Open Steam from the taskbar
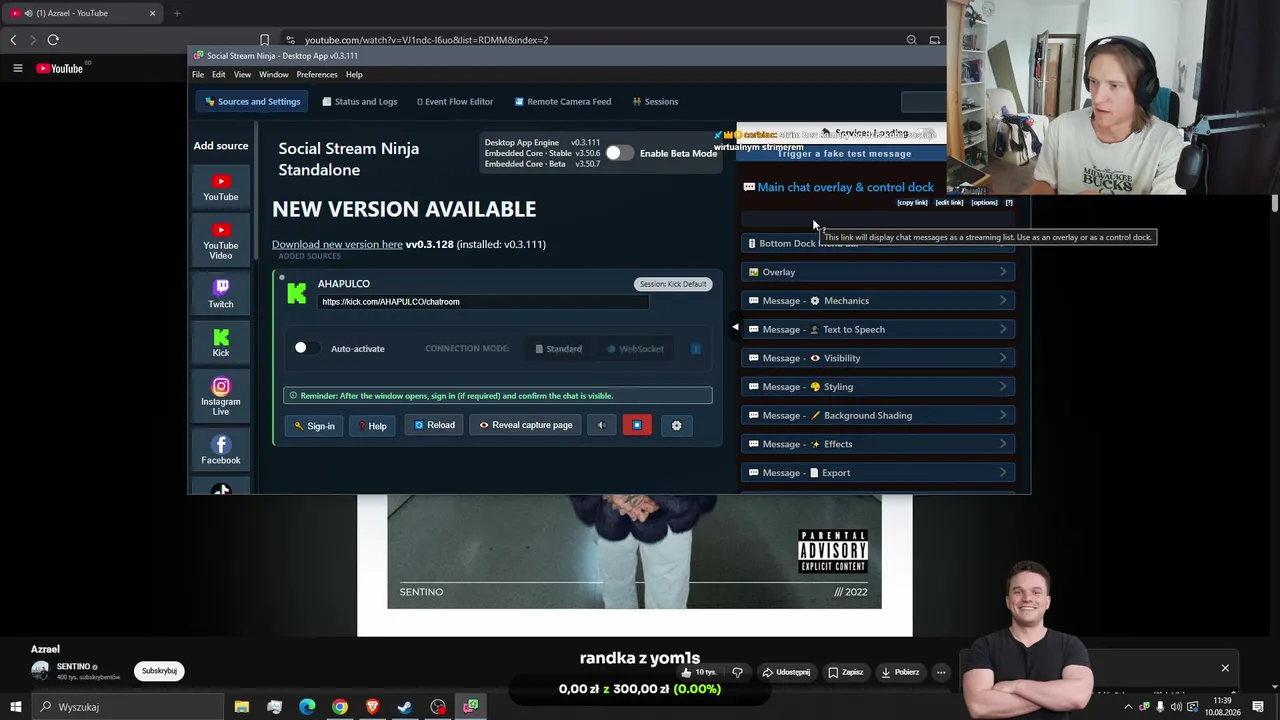Screen dimensions: 1280x720 [x=405, y=707]
